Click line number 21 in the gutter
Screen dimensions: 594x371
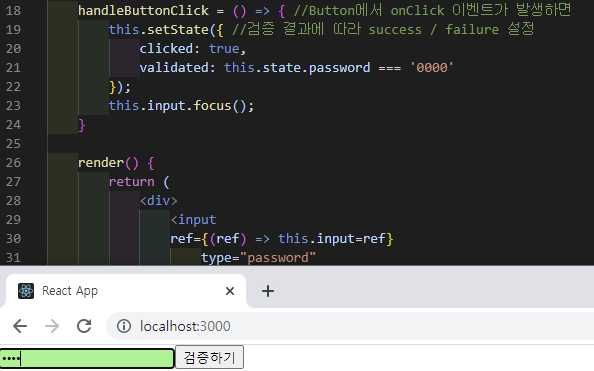(x=14, y=67)
